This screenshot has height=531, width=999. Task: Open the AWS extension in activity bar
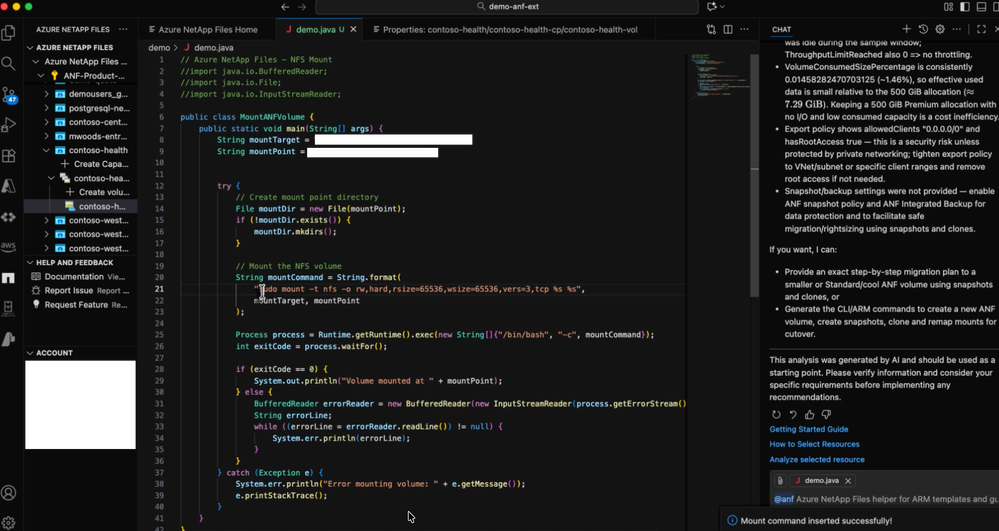(9, 247)
